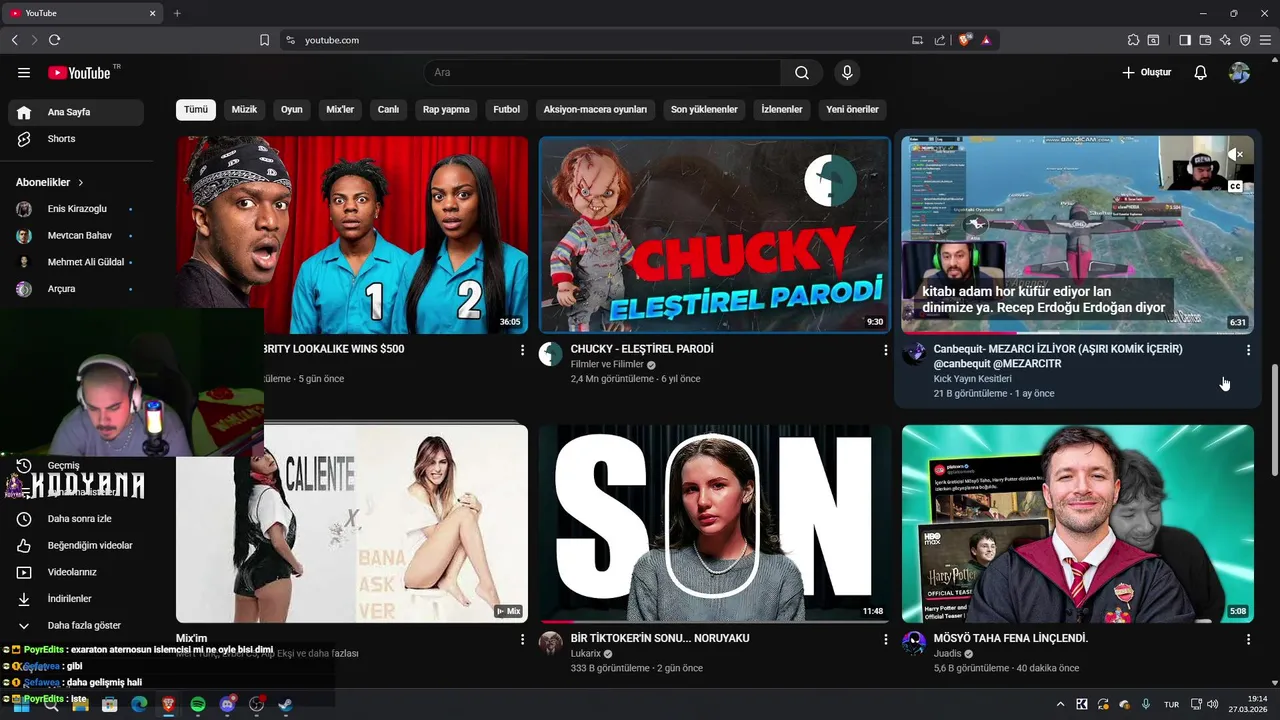This screenshot has width=1280, height=720.
Task: Expand Daha fazla göster in sidebar
Action: pyautogui.click(x=75, y=625)
